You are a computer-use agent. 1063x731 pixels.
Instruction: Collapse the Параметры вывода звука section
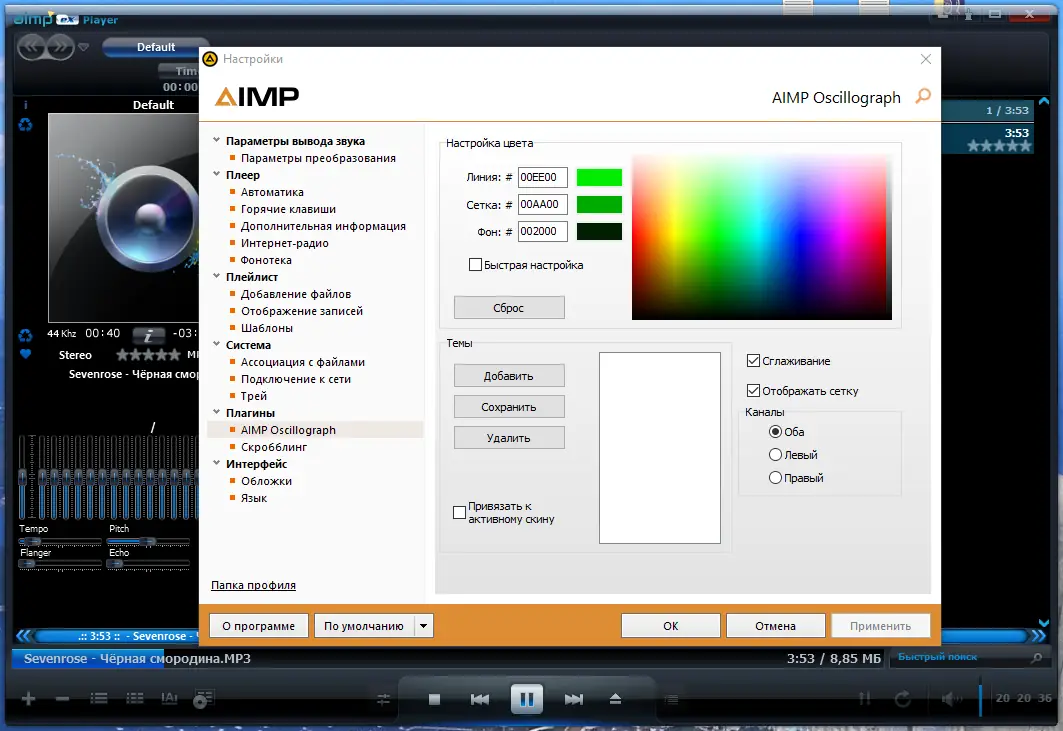pyautogui.click(x=217, y=140)
